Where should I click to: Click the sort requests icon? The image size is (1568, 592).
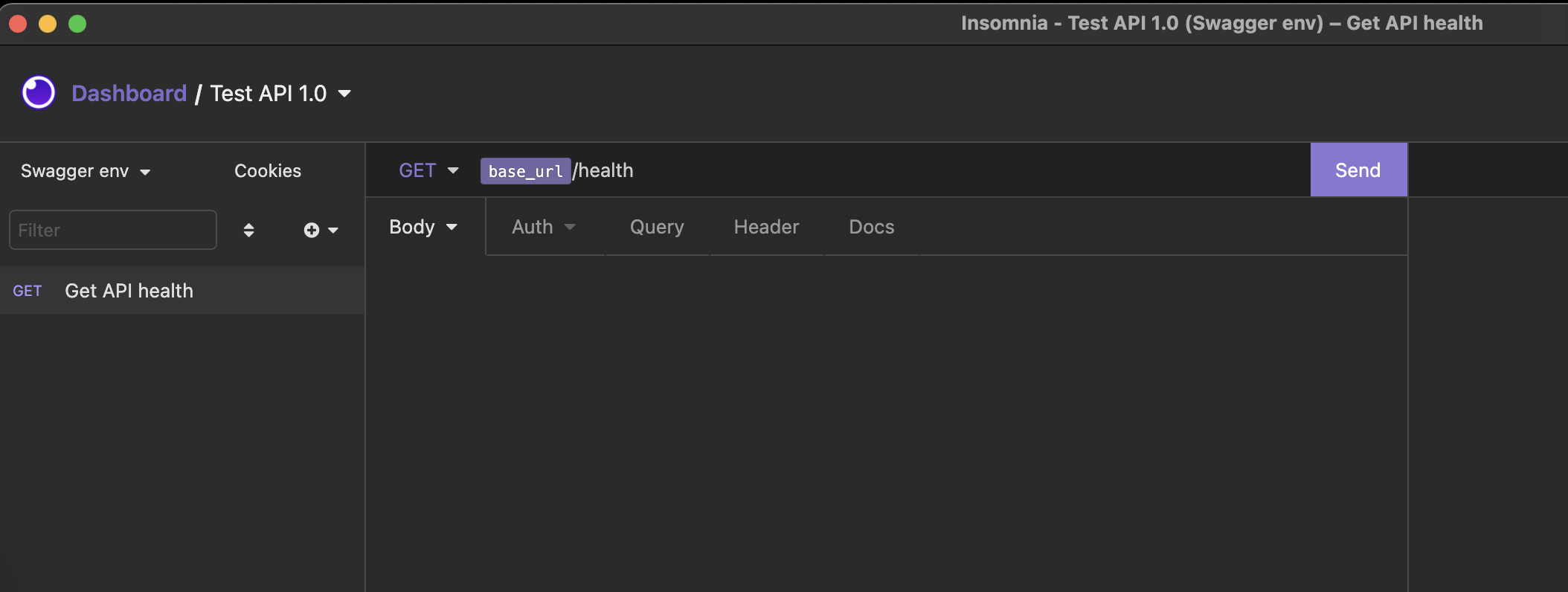tap(248, 230)
